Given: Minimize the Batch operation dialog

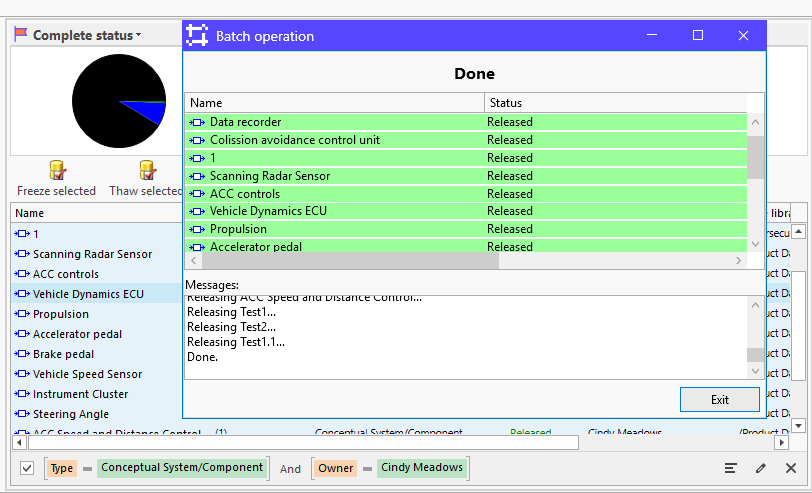Looking at the screenshot, I should point(652,35).
